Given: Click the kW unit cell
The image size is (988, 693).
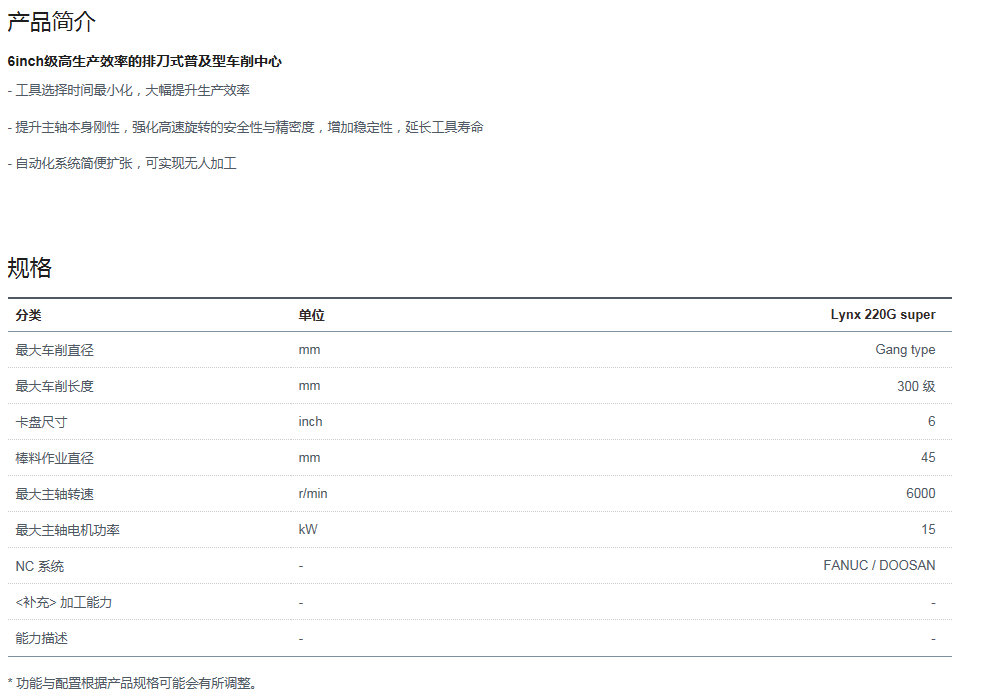Looking at the screenshot, I should coord(307,530).
